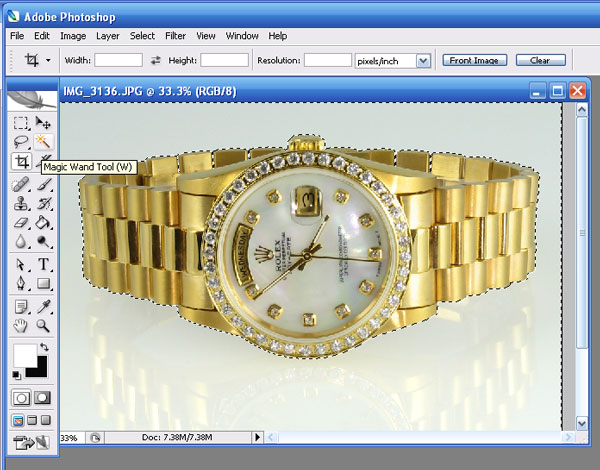The height and width of the screenshot is (470, 600).
Task: Click the Height input field
Action: coord(225,60)
